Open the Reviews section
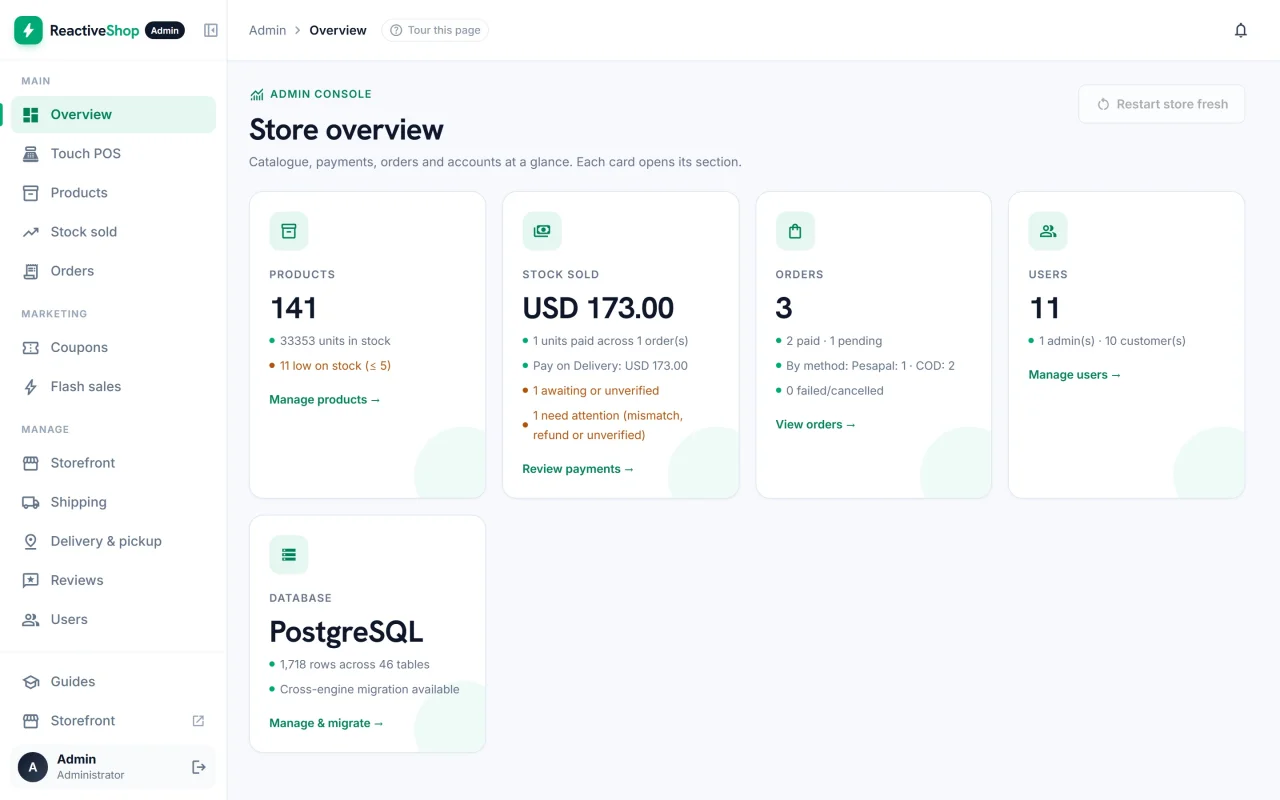Viewport: 1280px width, 800px height. pos(113,580)
